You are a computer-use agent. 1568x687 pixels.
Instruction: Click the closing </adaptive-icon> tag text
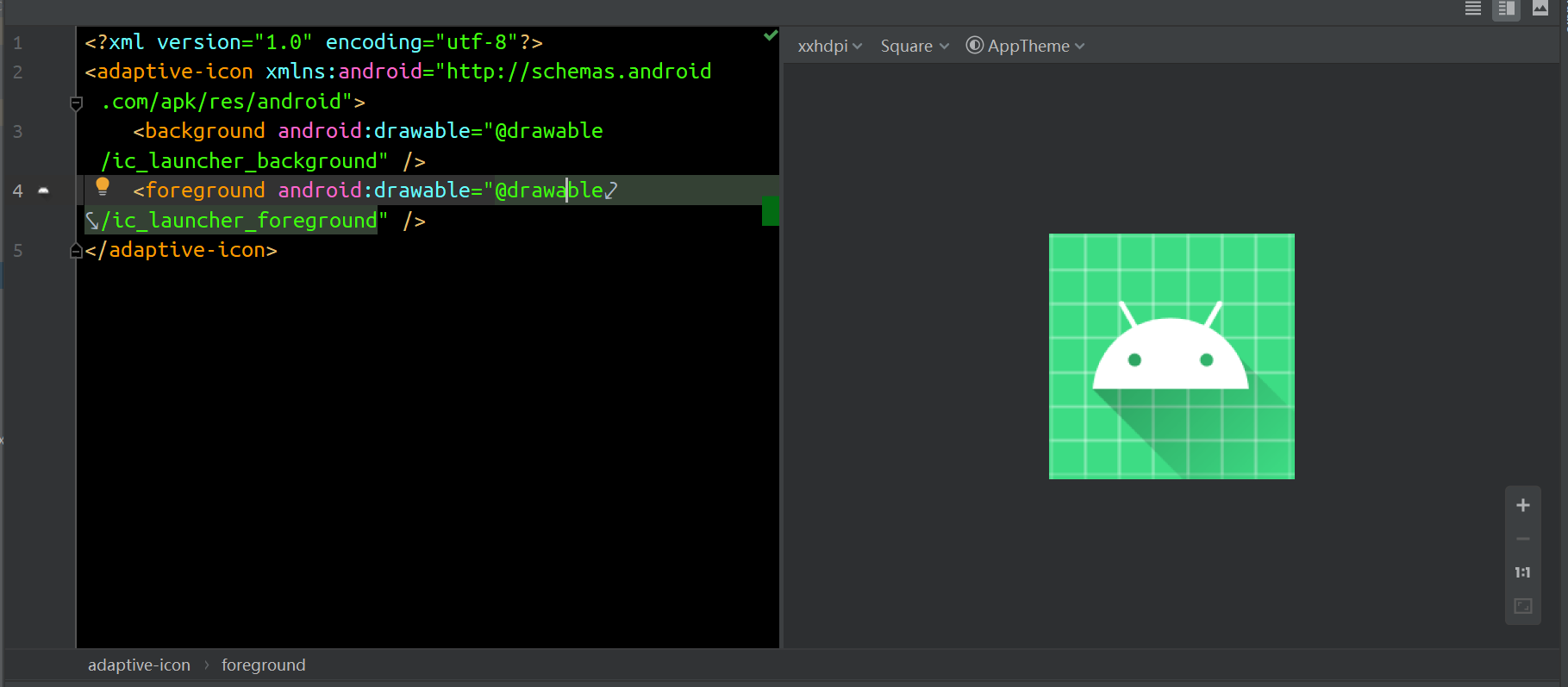(x=181, y=250)
